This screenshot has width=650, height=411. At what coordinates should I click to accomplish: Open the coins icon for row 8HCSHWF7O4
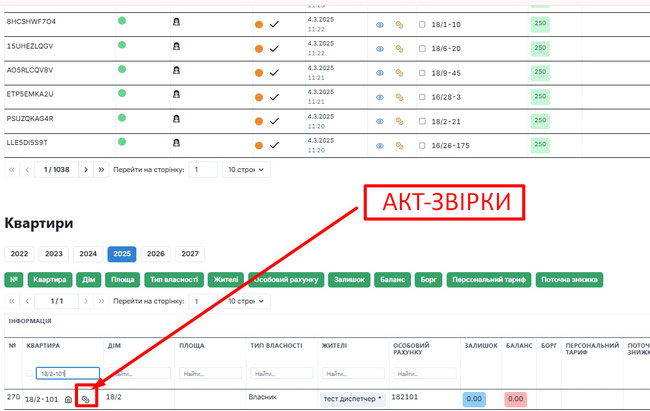[399, 25]
